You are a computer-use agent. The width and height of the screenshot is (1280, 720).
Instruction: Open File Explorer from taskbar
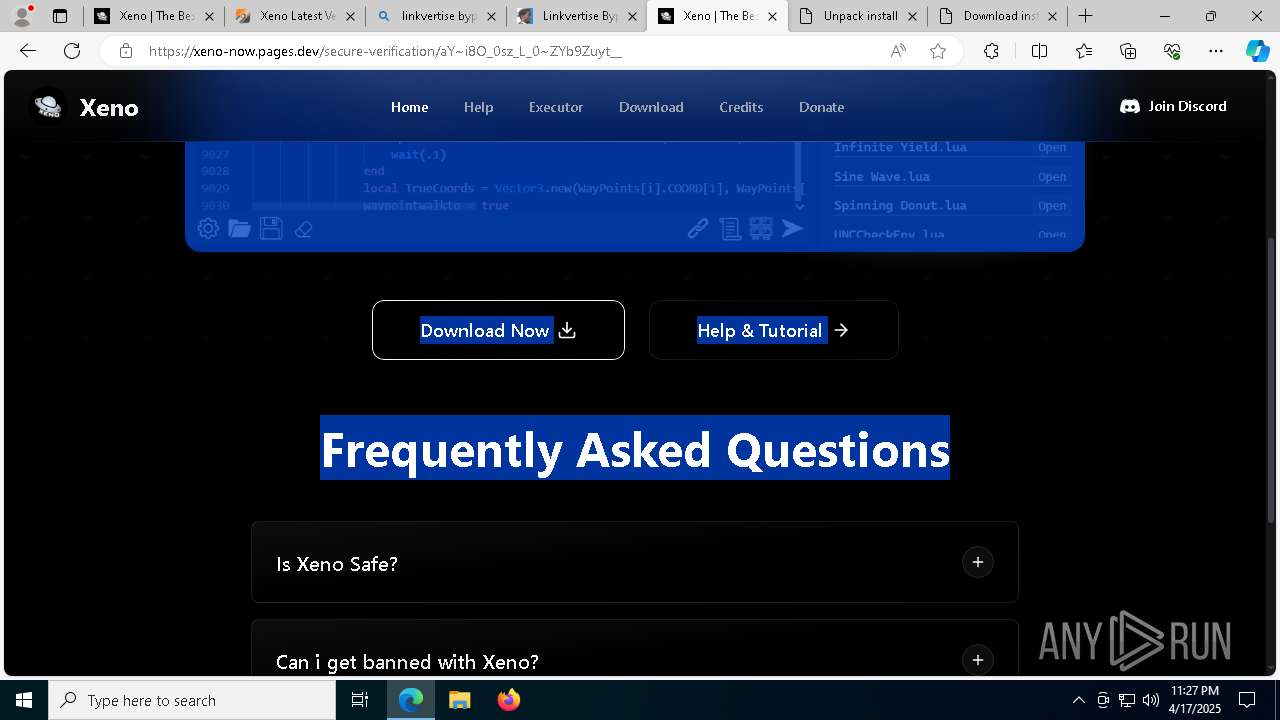coord(459,700)
